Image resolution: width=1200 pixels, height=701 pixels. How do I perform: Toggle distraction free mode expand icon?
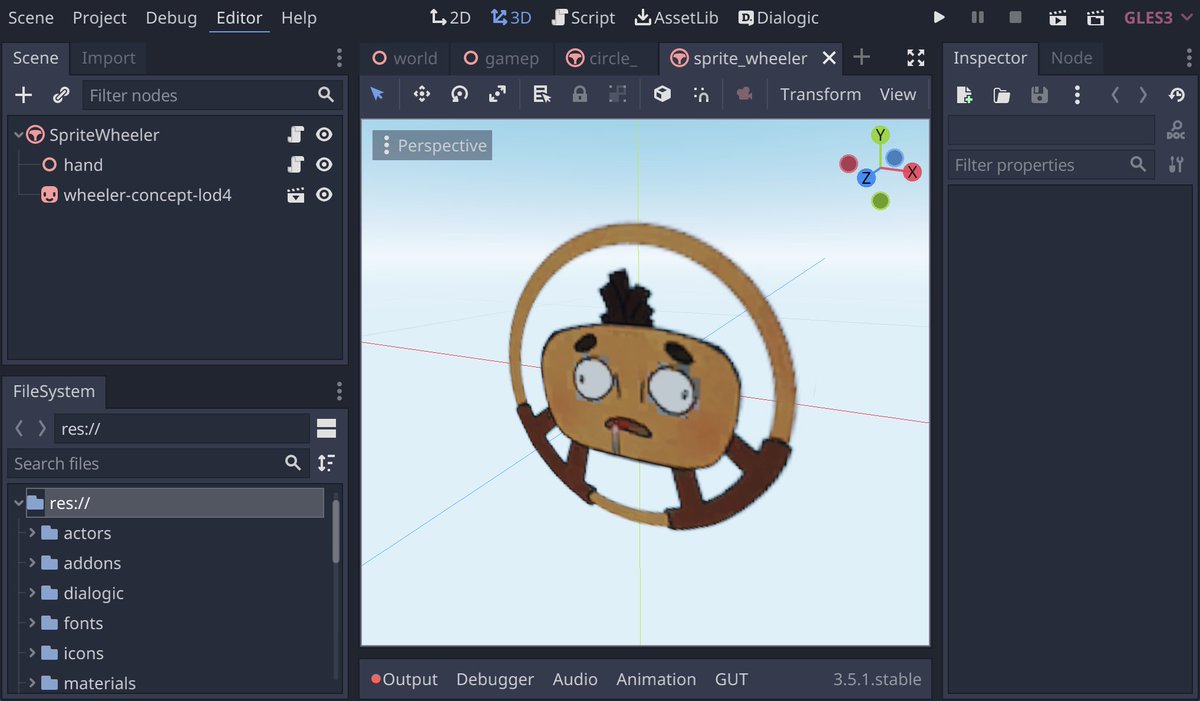(x=916, y=58)
